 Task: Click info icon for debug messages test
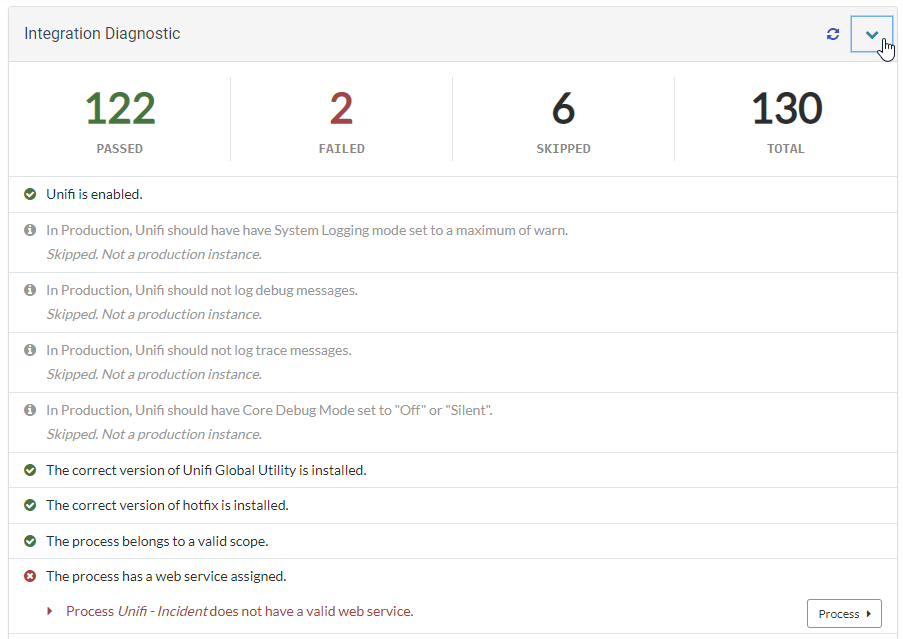30,290
